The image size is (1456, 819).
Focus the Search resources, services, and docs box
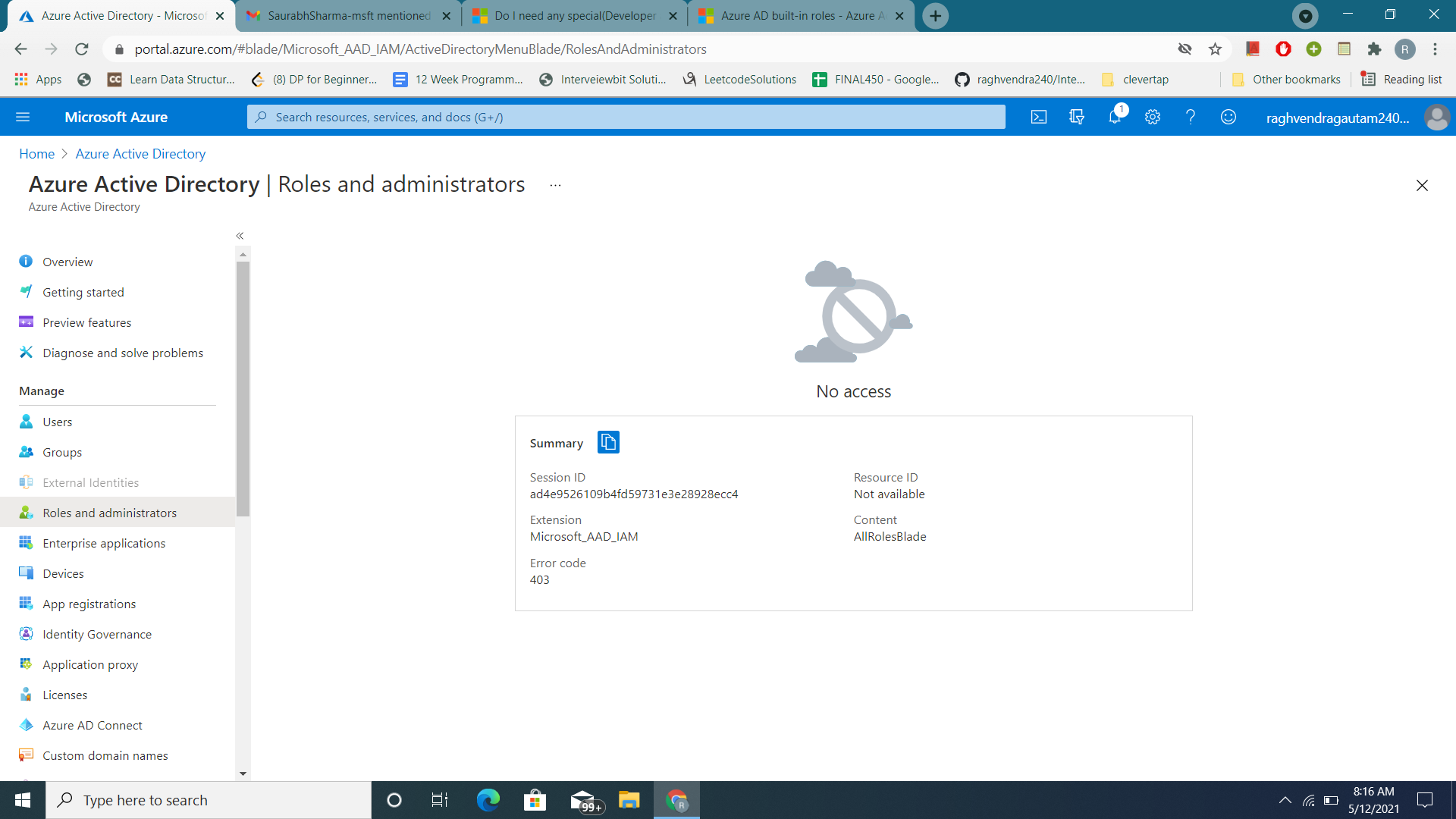point(626,117)
